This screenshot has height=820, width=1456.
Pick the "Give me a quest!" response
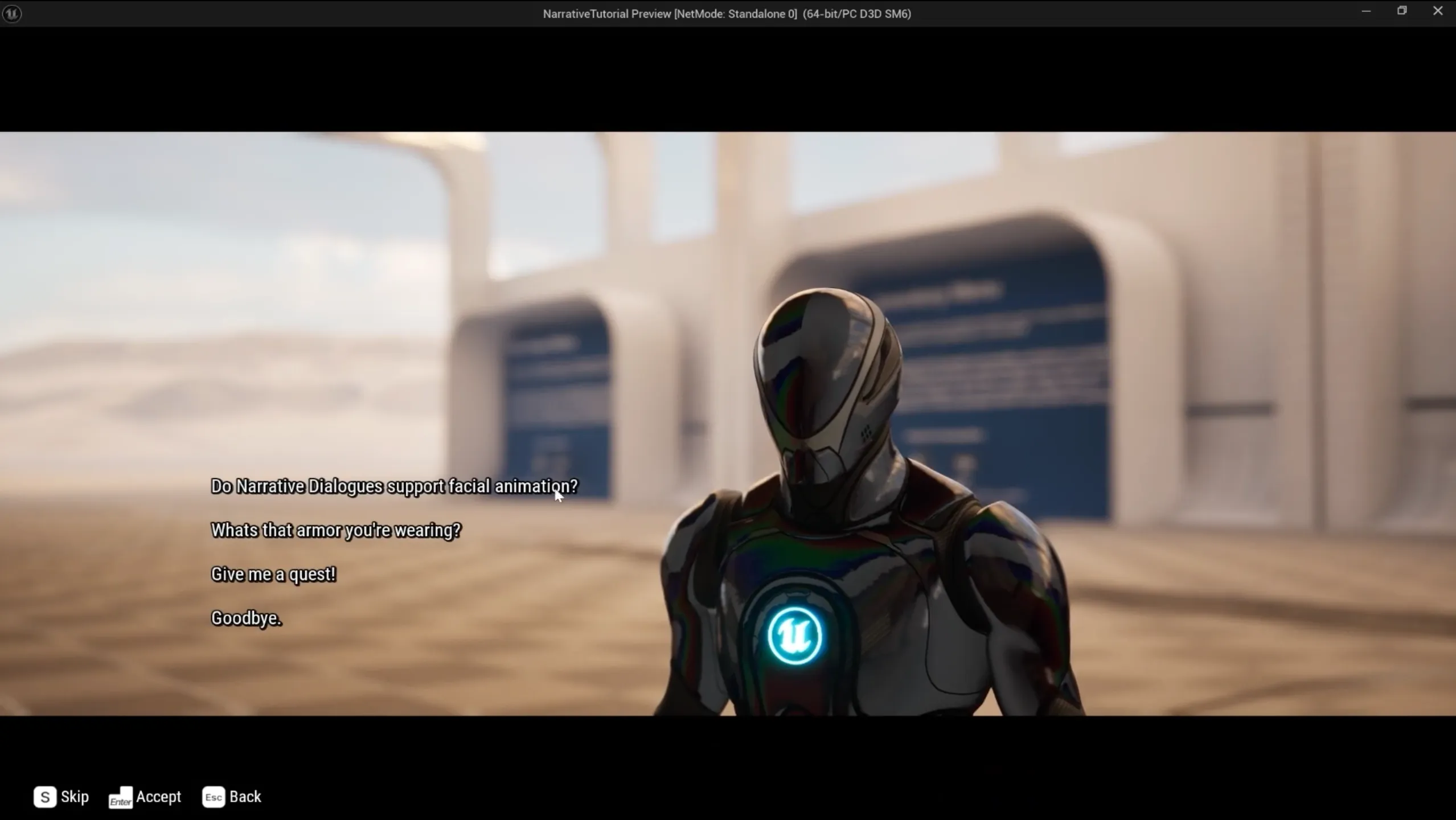pyautogui.click(x=273, y=574)
